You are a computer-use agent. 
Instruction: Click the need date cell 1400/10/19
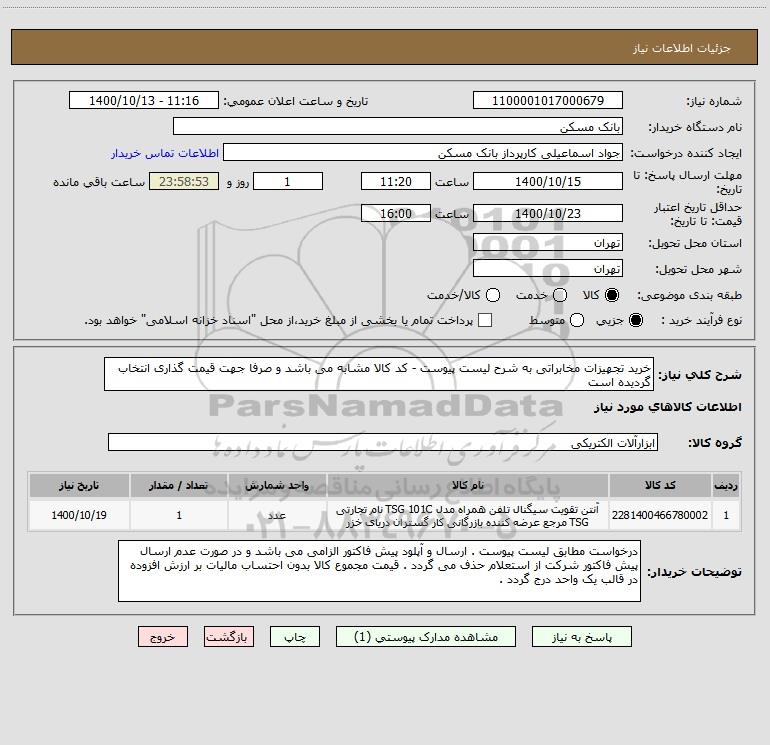(x=79, y=515)
